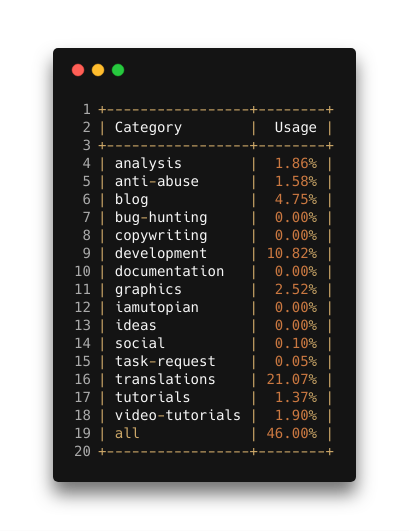Click the bug-hunting category name
Screen dimensions: 409x531
161,218
